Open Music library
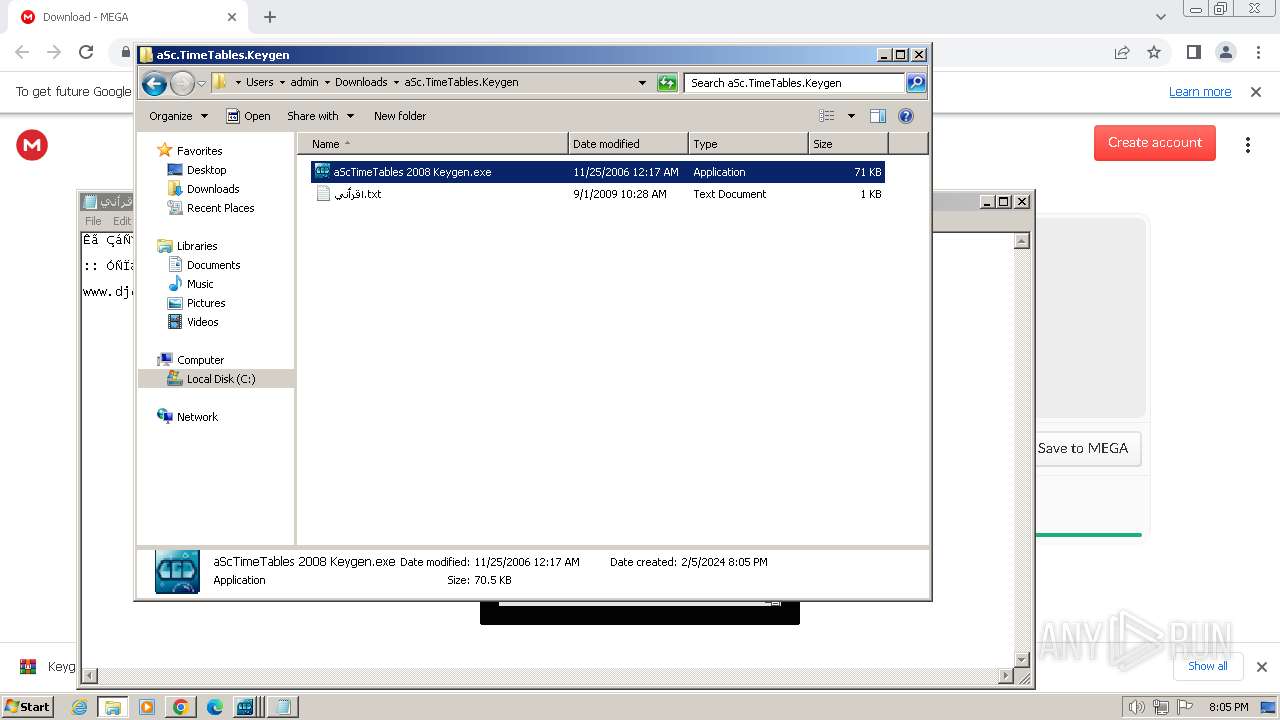 pyautogui.click(x=200, y=284)
